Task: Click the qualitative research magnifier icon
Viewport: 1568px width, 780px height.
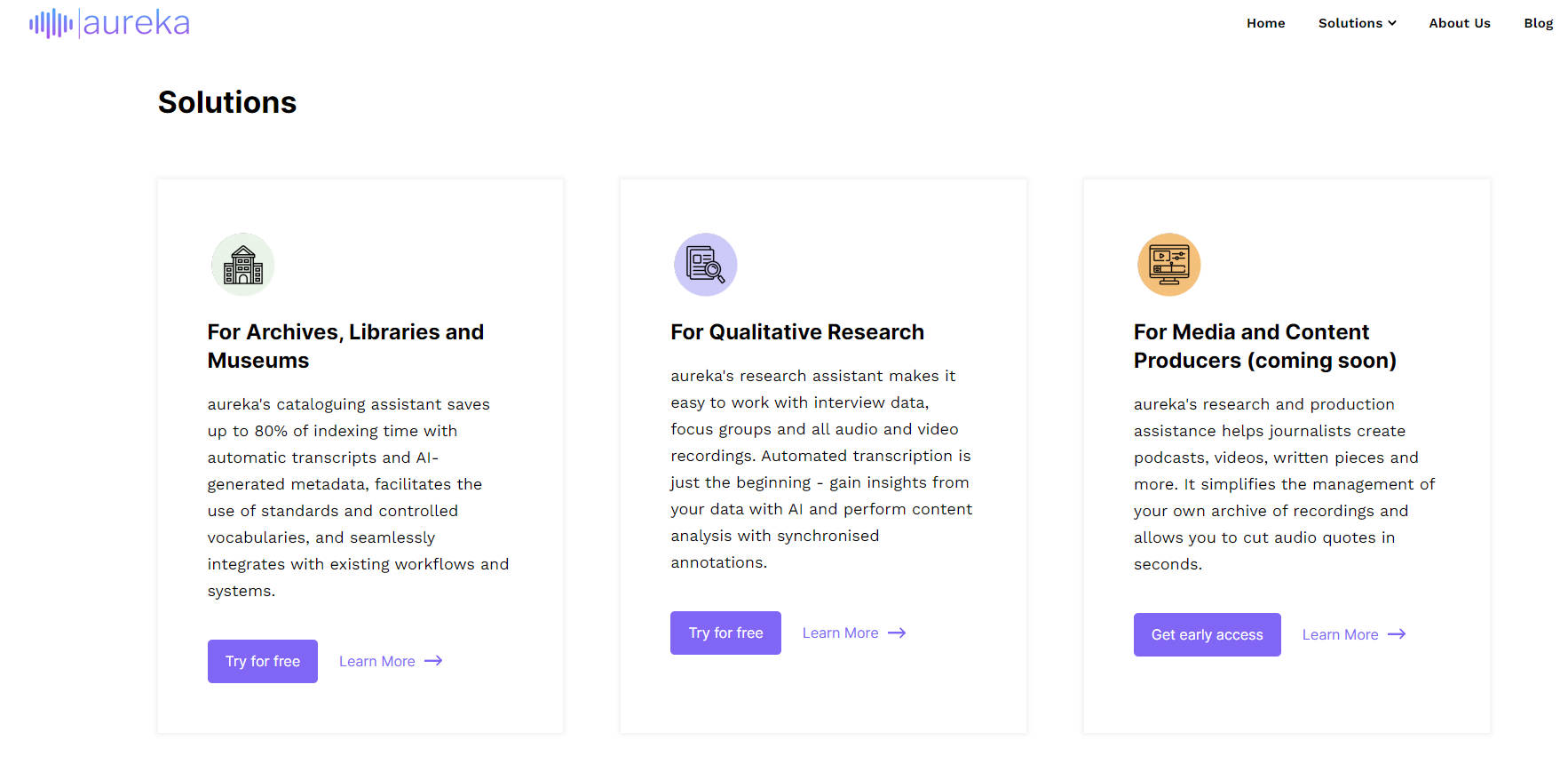Action: click(x=706, y=265)
